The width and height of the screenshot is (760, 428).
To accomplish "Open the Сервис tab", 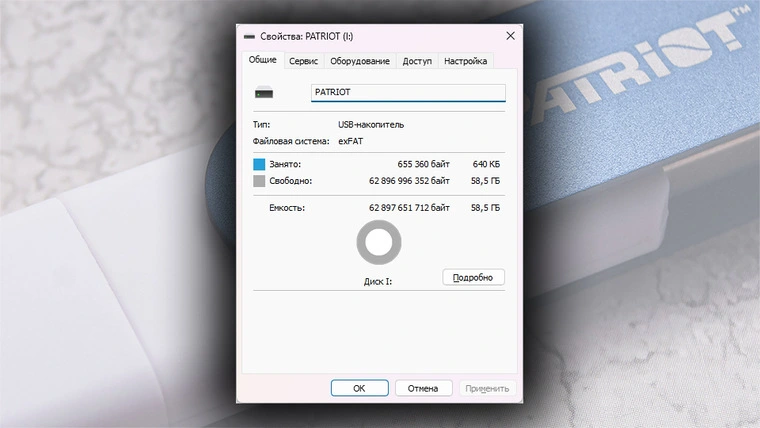I will click(x=303, y=61).
